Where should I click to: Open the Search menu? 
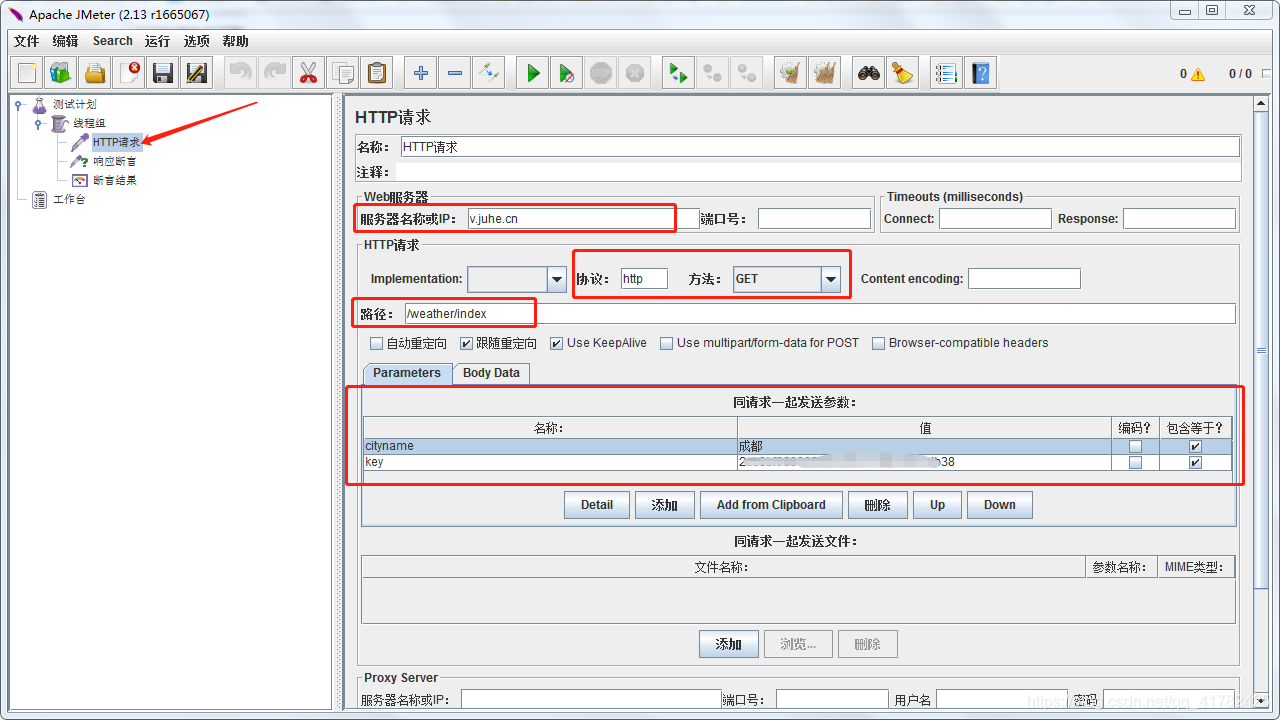pyautogui.click(x=113, y=41)
